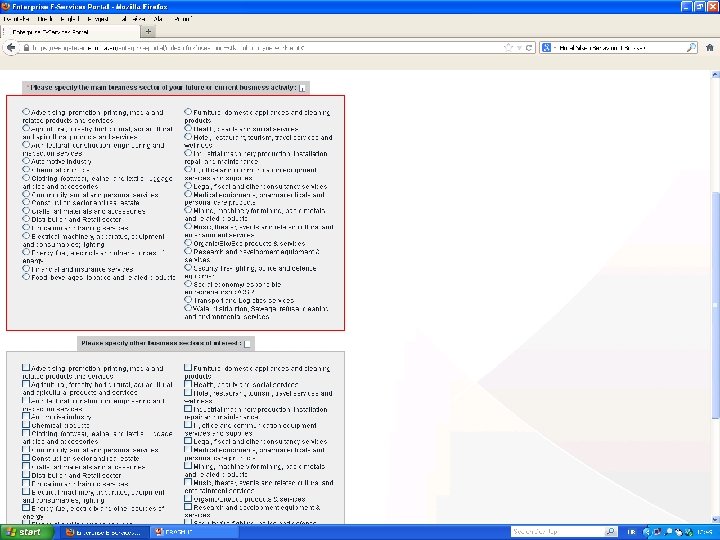Open the Windows Start menu
Screen dimensions: 720x540
tap(26, 532)
